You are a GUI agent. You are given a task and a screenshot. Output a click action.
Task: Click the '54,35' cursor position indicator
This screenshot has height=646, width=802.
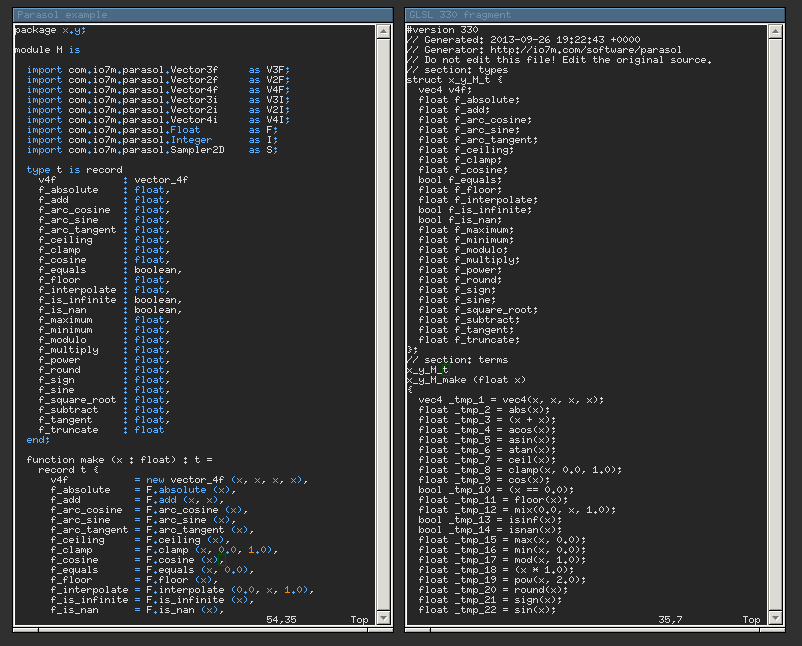pyautogui.click(x=281, y=620)
